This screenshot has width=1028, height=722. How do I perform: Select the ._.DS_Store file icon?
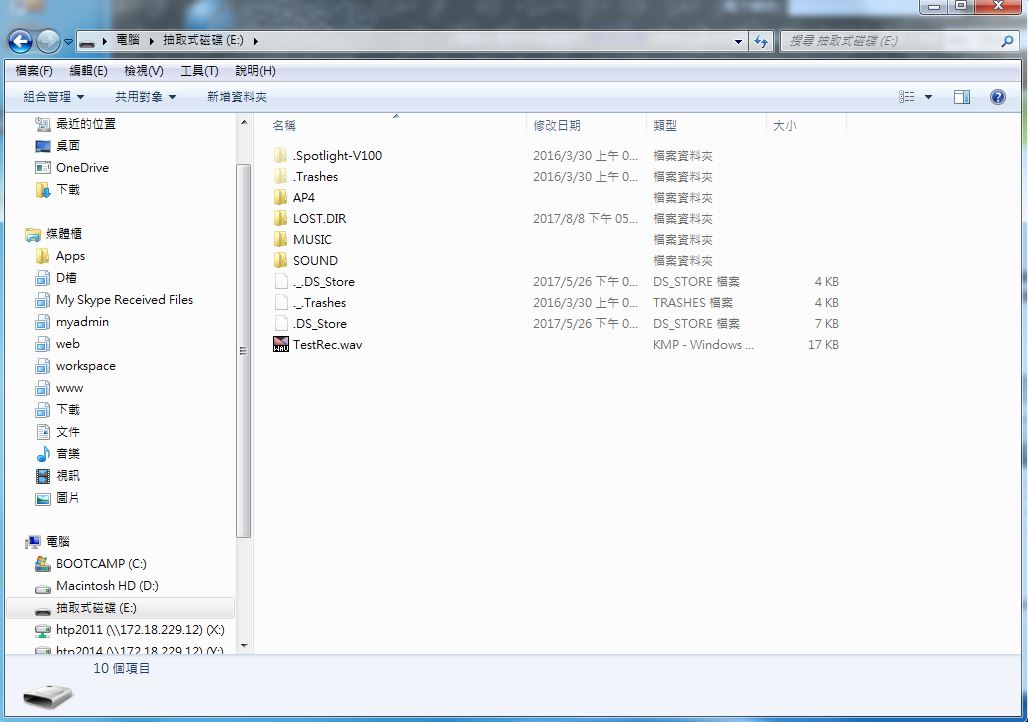[281, 281]
